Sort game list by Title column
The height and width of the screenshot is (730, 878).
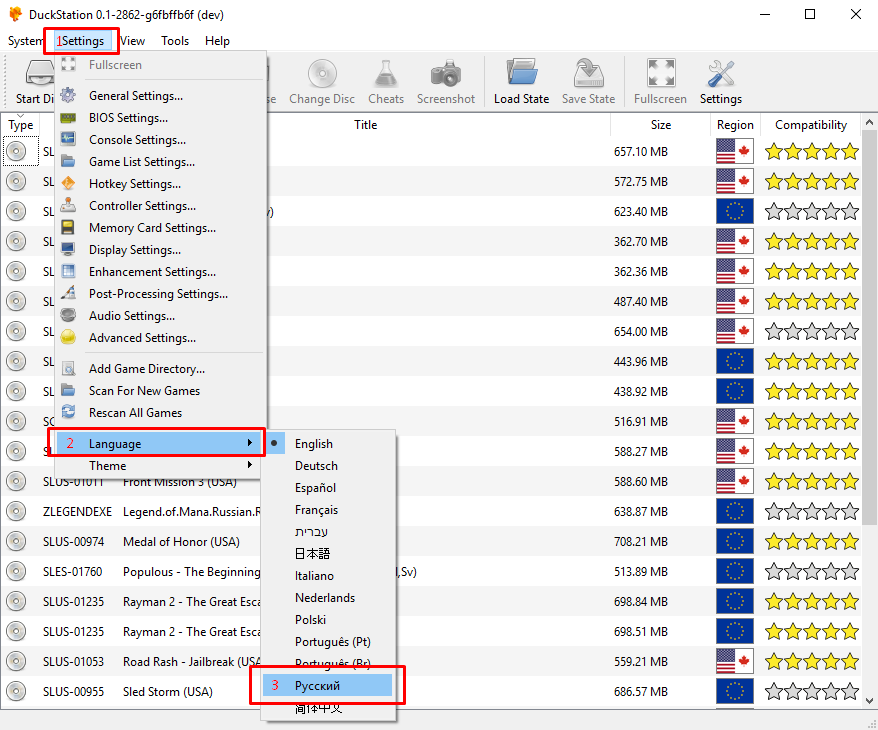(x=365, y=125)
